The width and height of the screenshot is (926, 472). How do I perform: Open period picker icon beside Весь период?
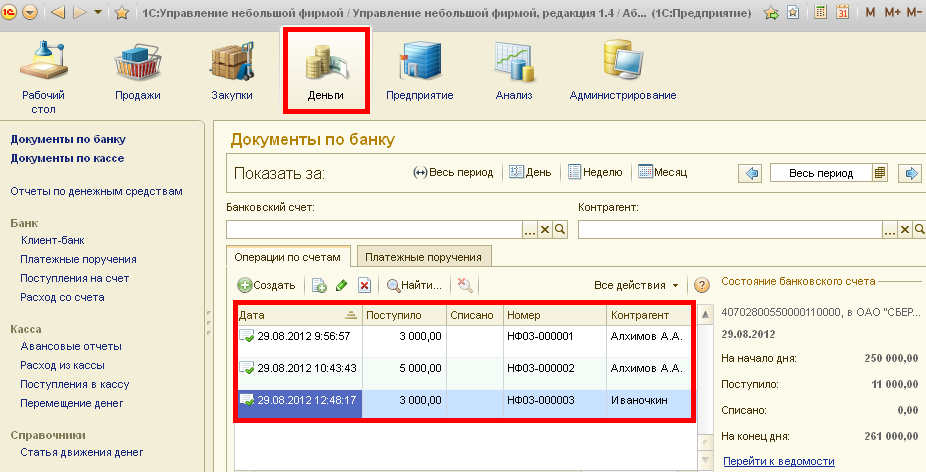pos(880,173)
